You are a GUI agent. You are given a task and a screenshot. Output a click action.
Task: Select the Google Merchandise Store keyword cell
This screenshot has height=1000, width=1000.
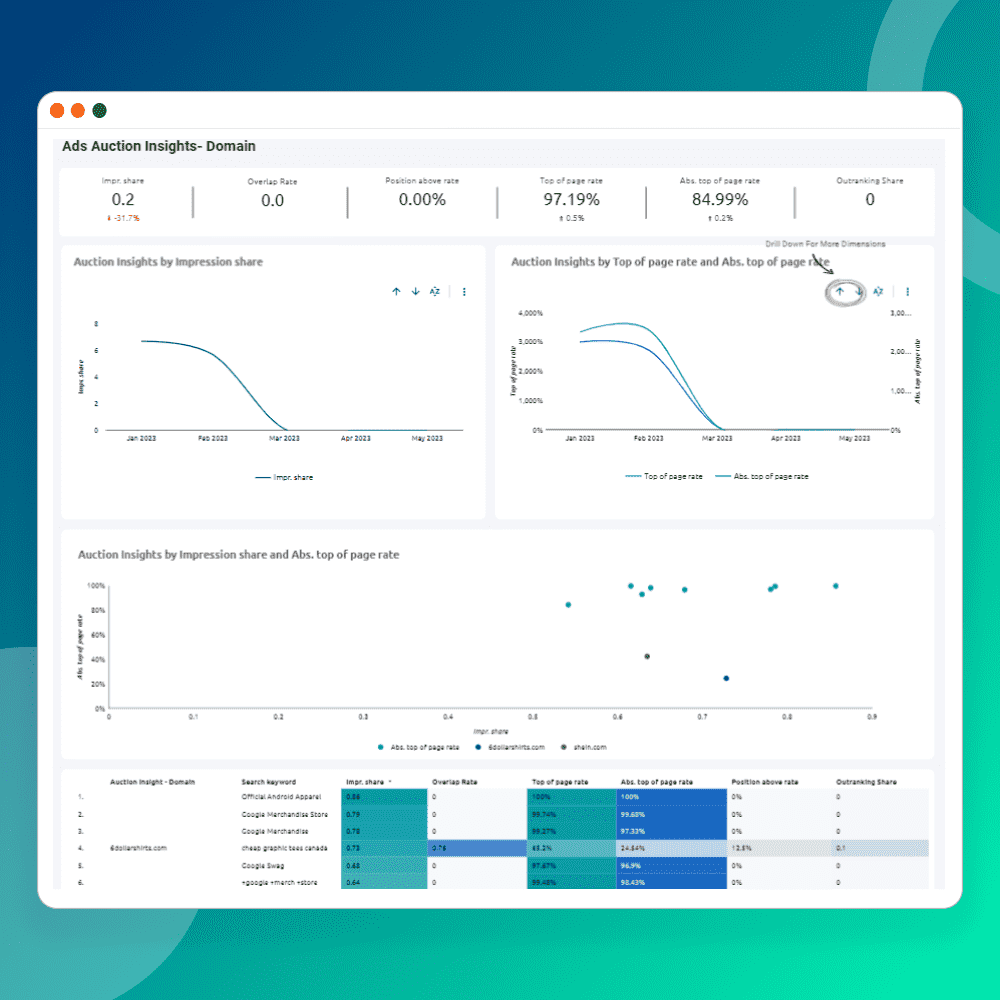284,814
